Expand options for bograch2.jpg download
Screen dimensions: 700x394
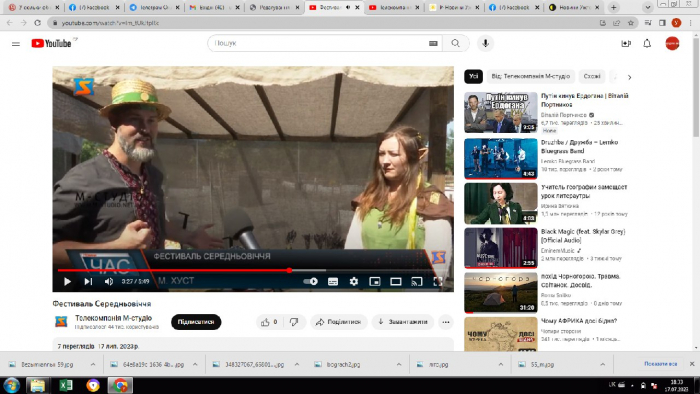(x=399, y=365)
